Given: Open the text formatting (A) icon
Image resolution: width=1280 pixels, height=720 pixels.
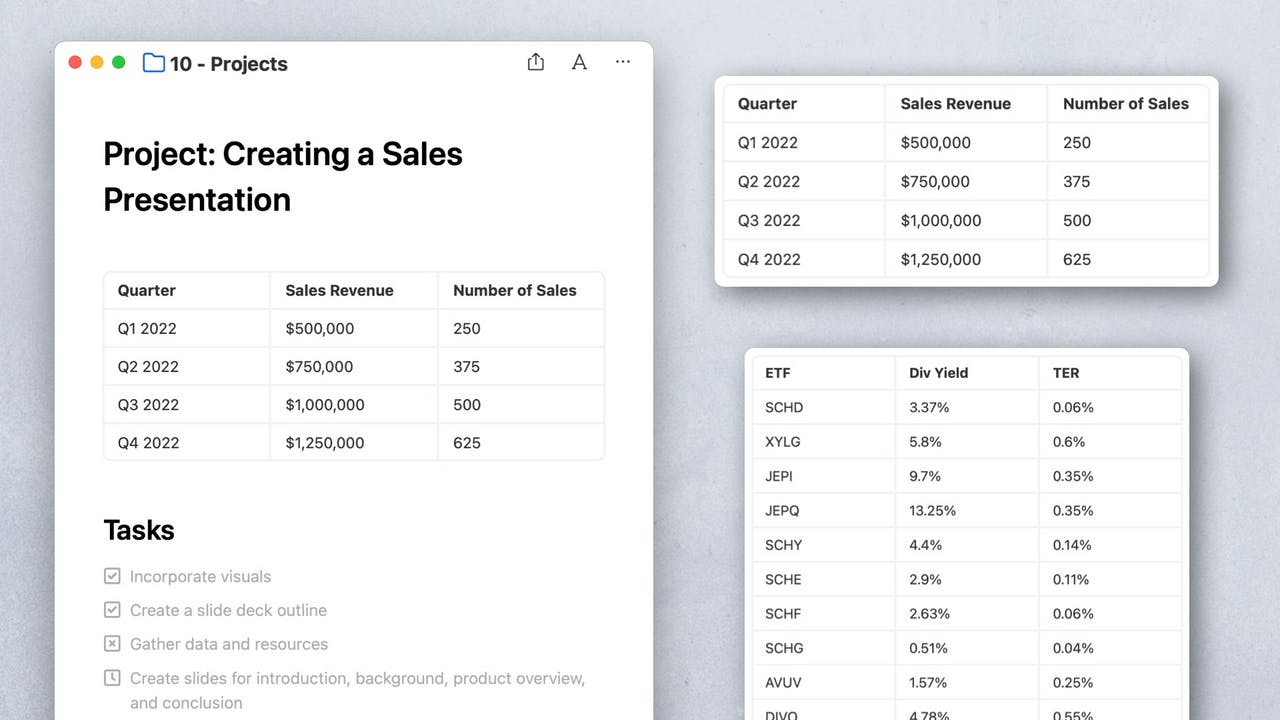Looking at the screenshot, I should point(579,62).
